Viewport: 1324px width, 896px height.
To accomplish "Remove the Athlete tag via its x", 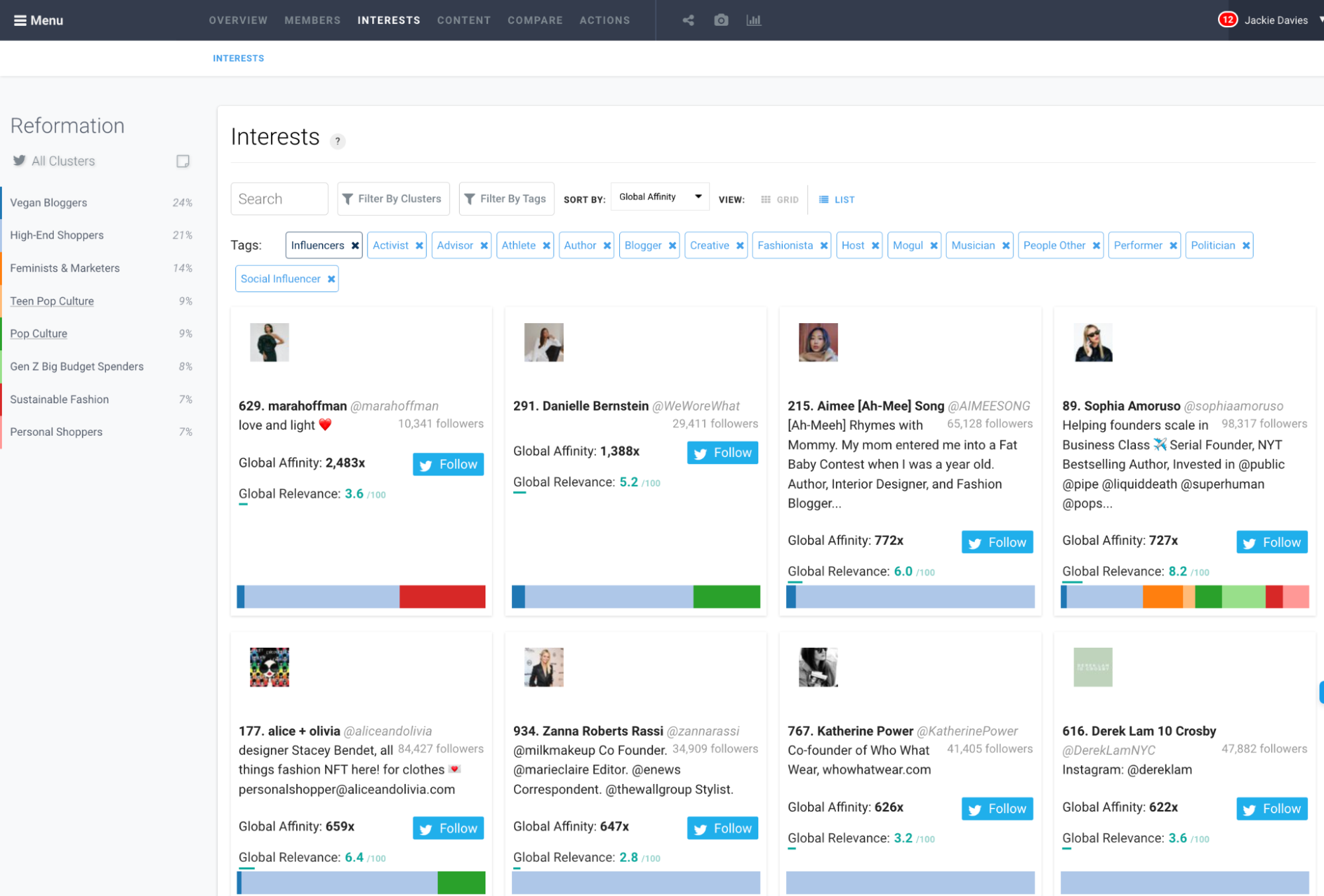I will 546,246.
